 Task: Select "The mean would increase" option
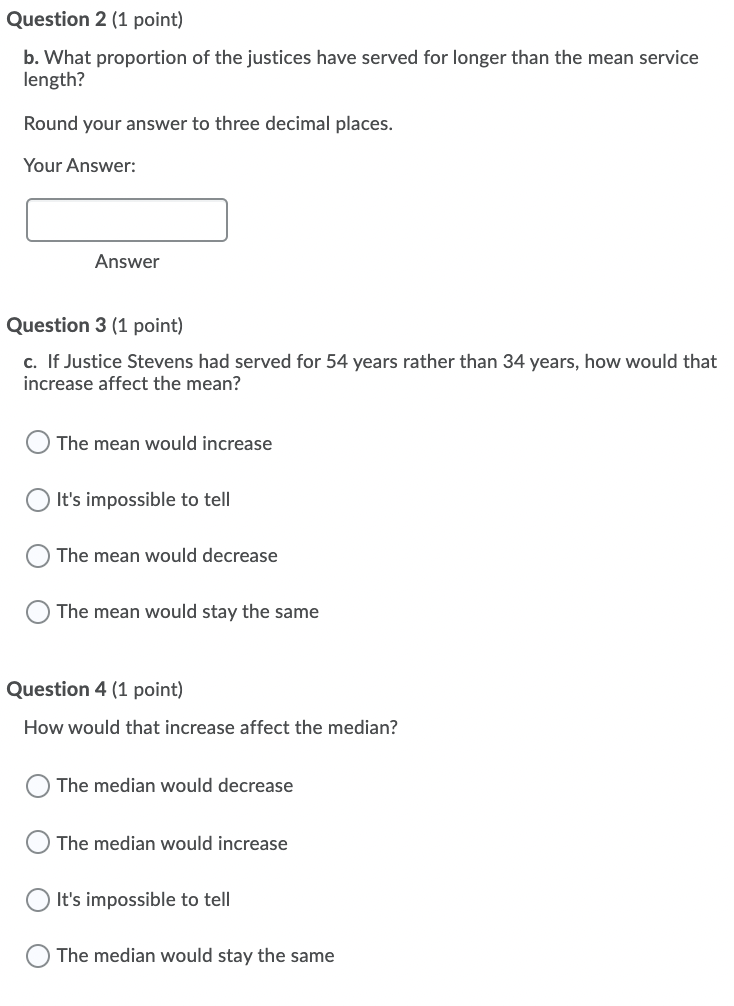37,442
